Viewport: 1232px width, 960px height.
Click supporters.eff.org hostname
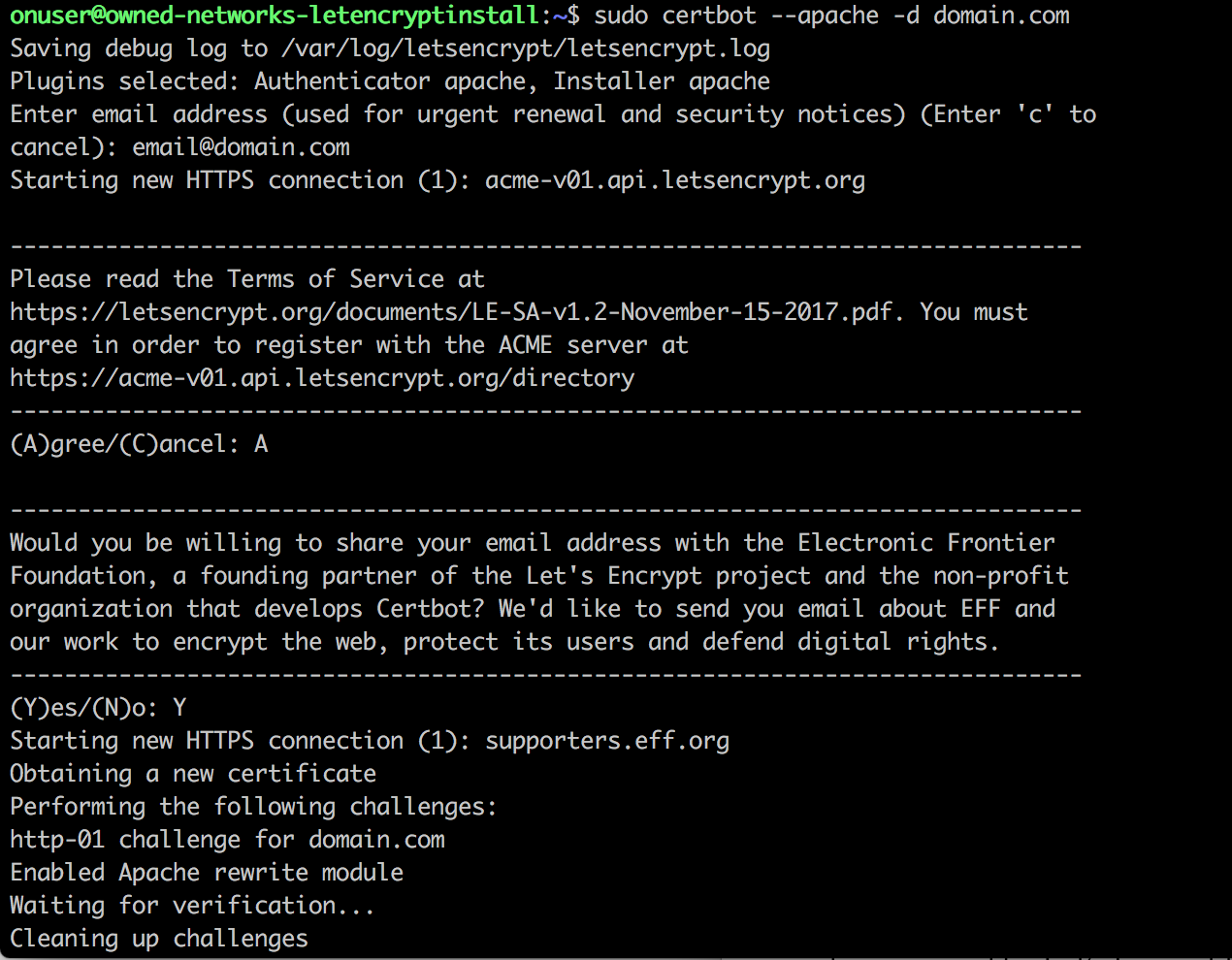tap(606, 741)
